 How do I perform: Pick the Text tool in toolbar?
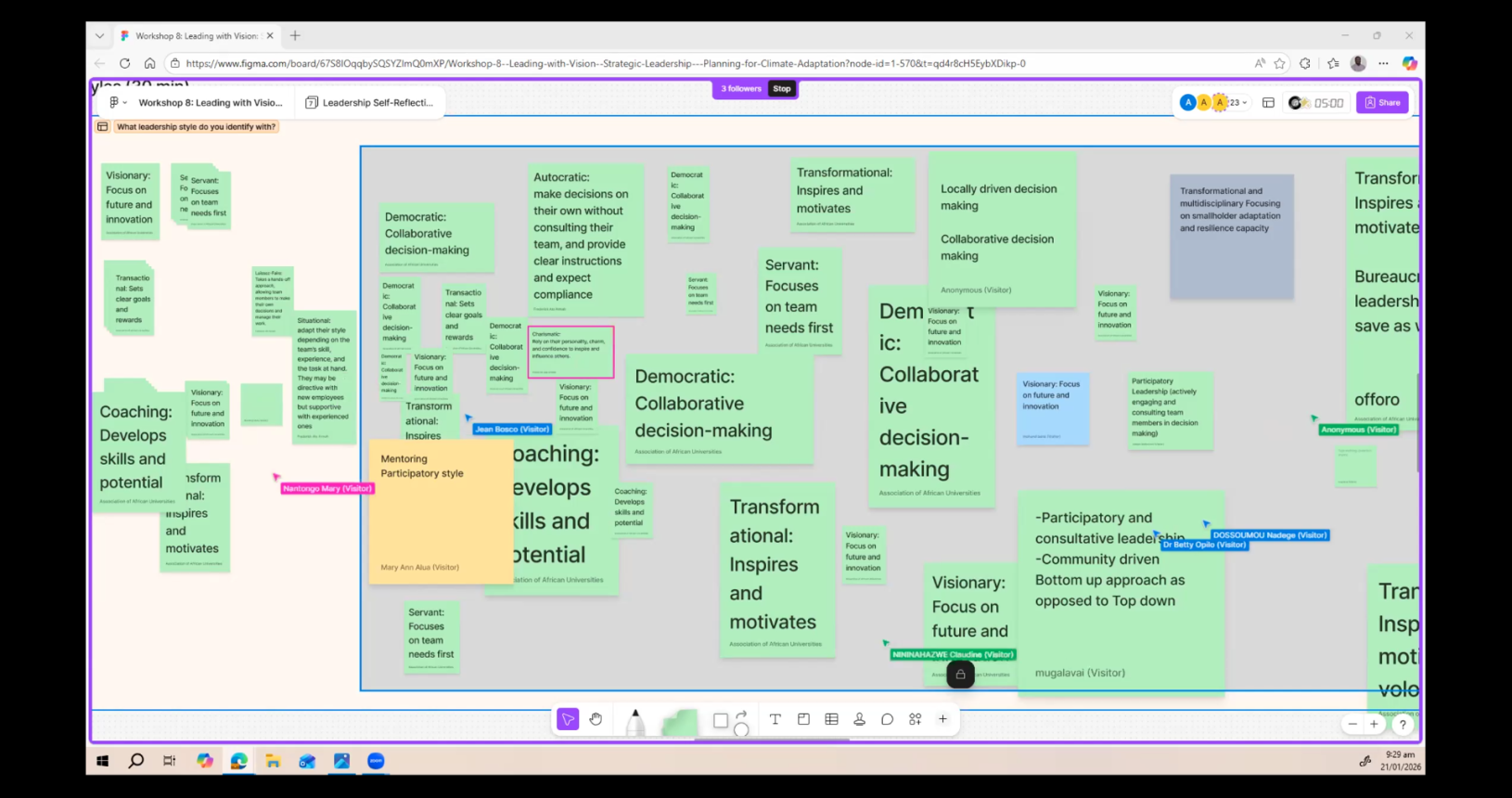[775, 719]
